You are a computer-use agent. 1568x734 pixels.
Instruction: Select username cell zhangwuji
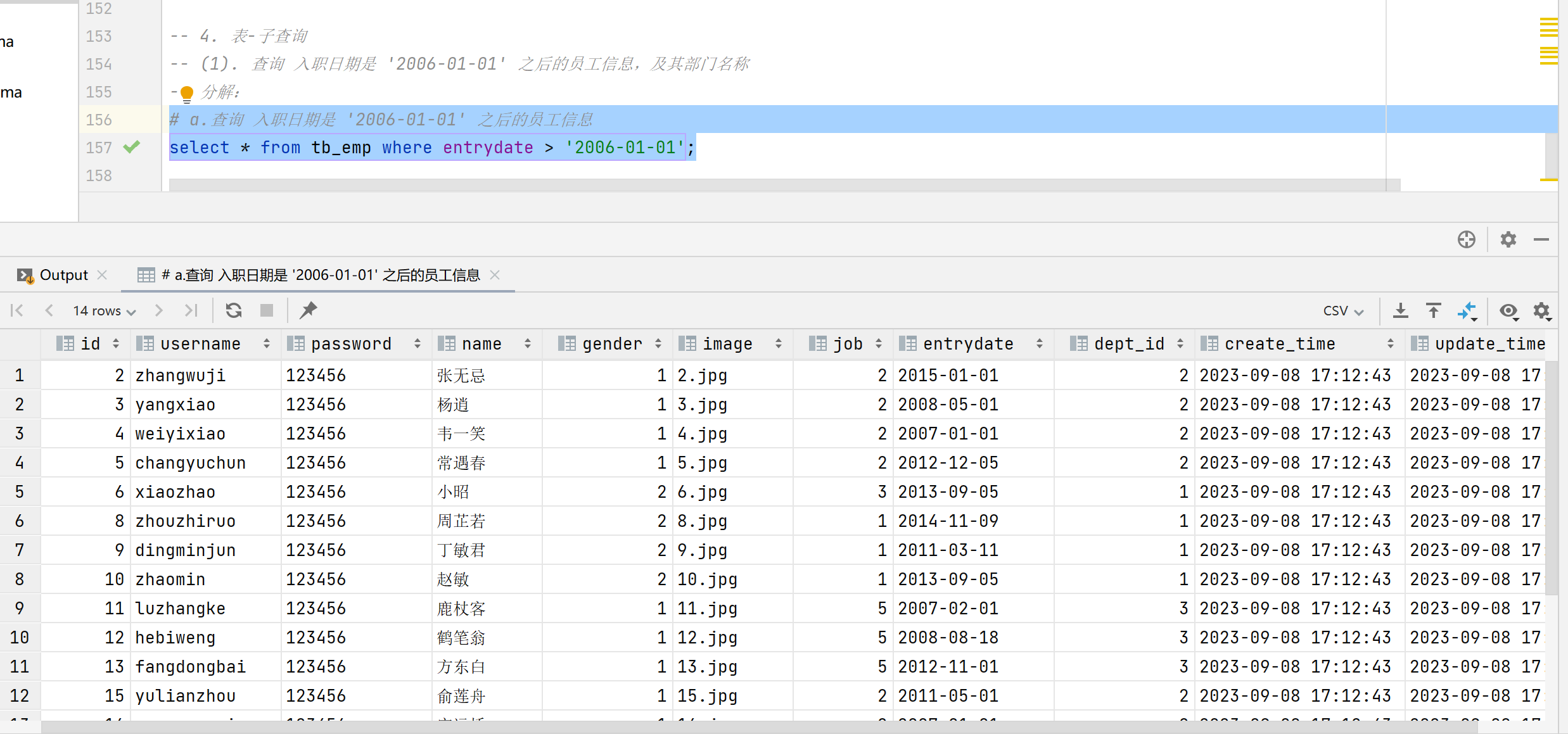tap(206, 375)
